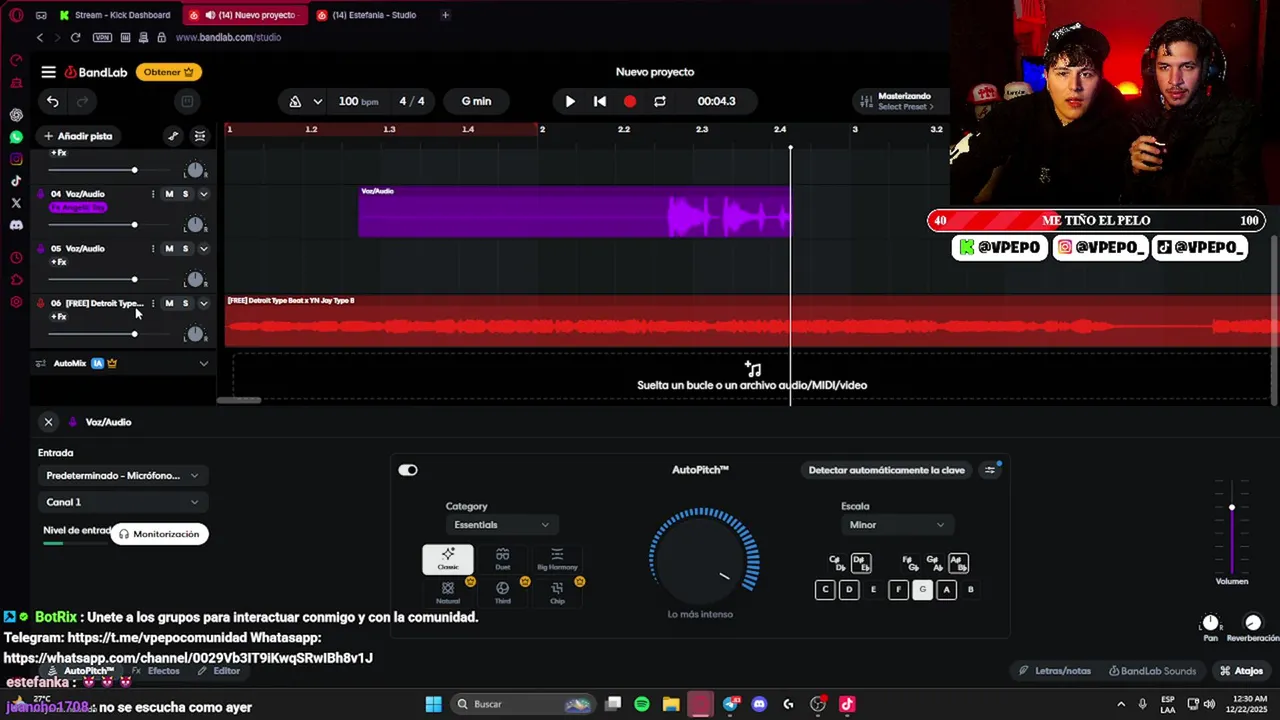Open the BandLab hamburger menu
This screenshot has height=720, width=1280.
tap(48, 72)
